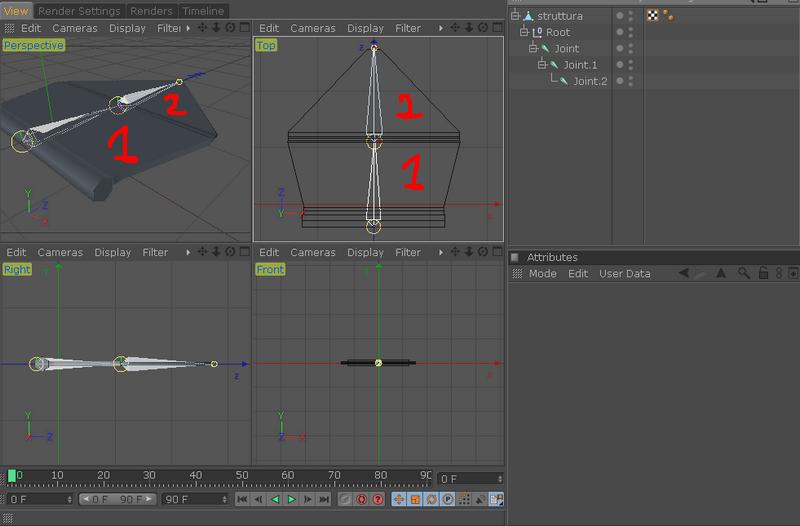
Task: Open Cameras menu in Top viewport
Action: tap(313, 28)
